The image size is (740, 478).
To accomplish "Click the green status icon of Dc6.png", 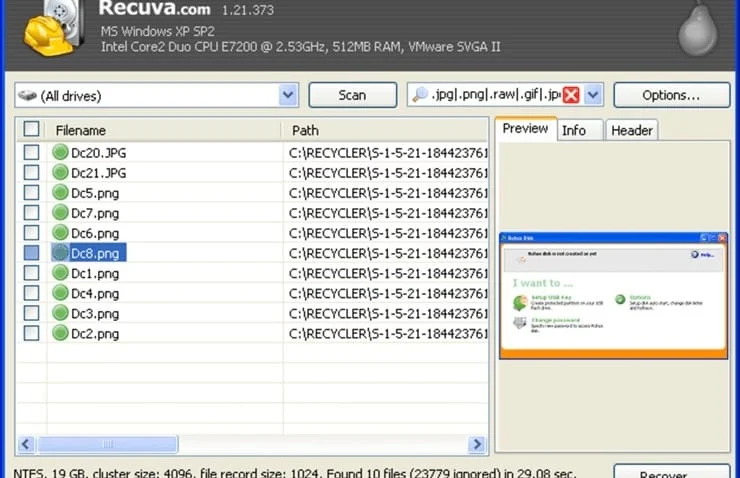I will (x=60, y=233).
